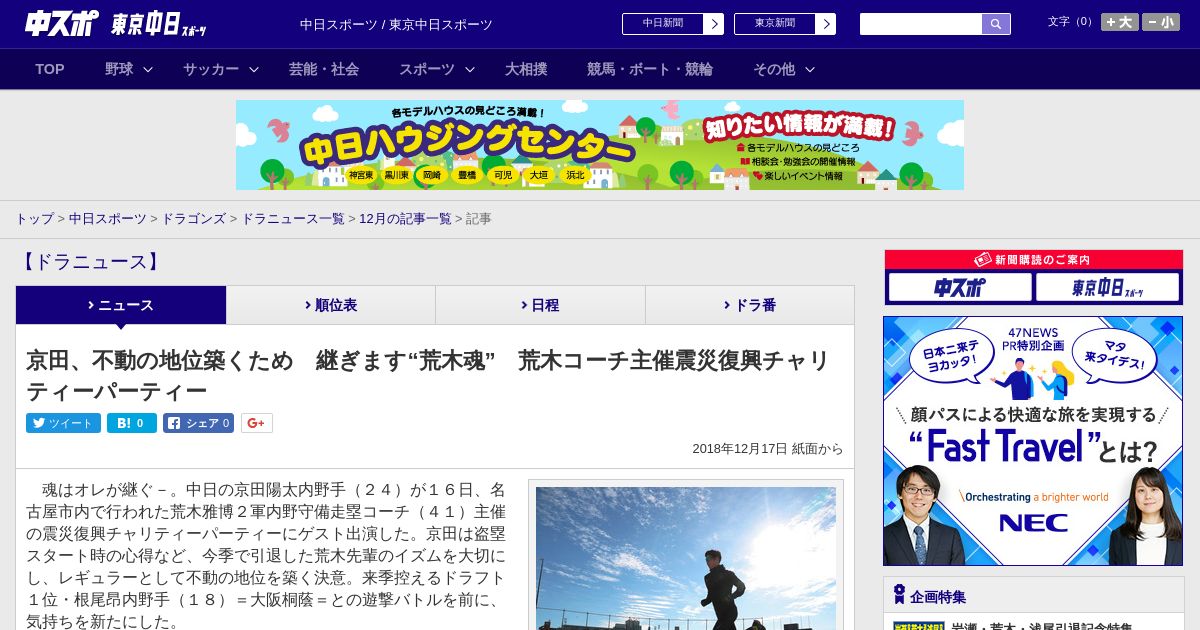Bookmark with Hatena B! button
This screenshot has height=630, width=1200.
coord(132,423)
